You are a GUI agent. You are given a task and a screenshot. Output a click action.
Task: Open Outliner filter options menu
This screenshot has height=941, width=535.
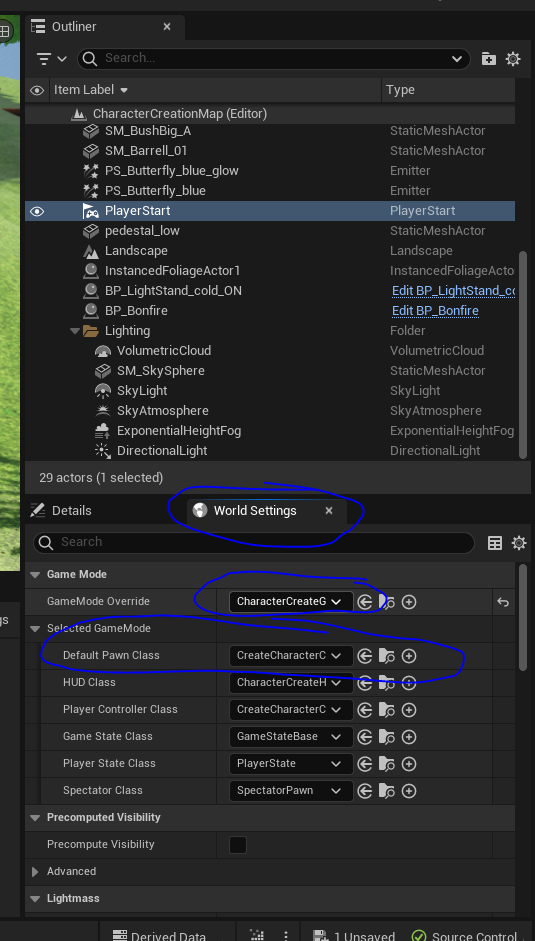click(x=51, y=58)
